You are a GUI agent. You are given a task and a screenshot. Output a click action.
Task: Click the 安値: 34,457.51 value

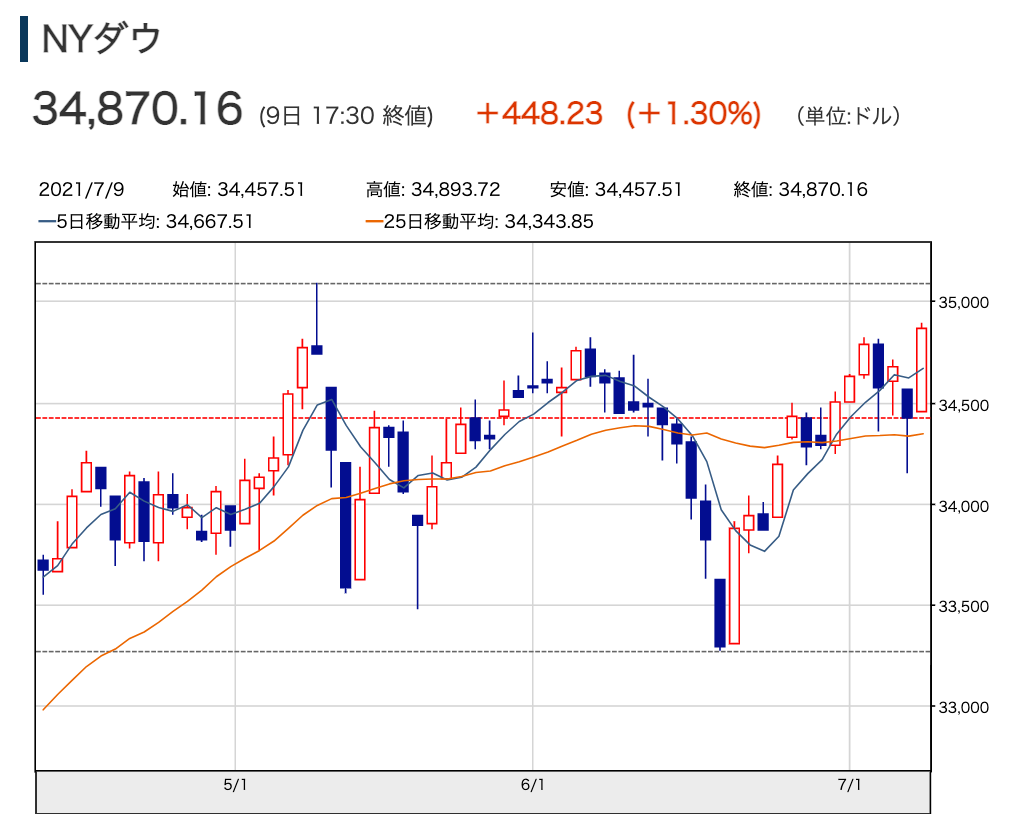[616, 190]
